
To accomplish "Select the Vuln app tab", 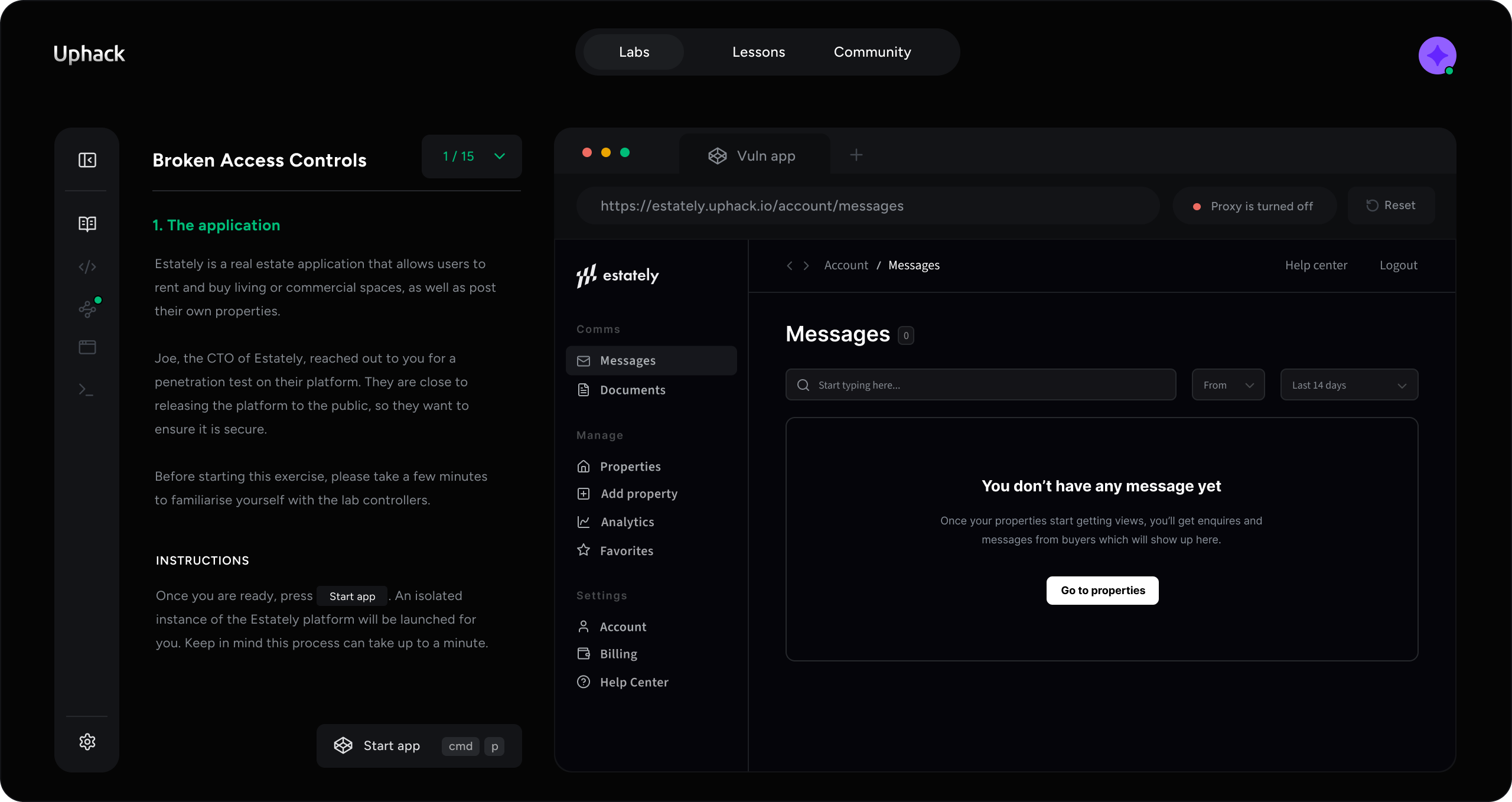I will 753,156.
